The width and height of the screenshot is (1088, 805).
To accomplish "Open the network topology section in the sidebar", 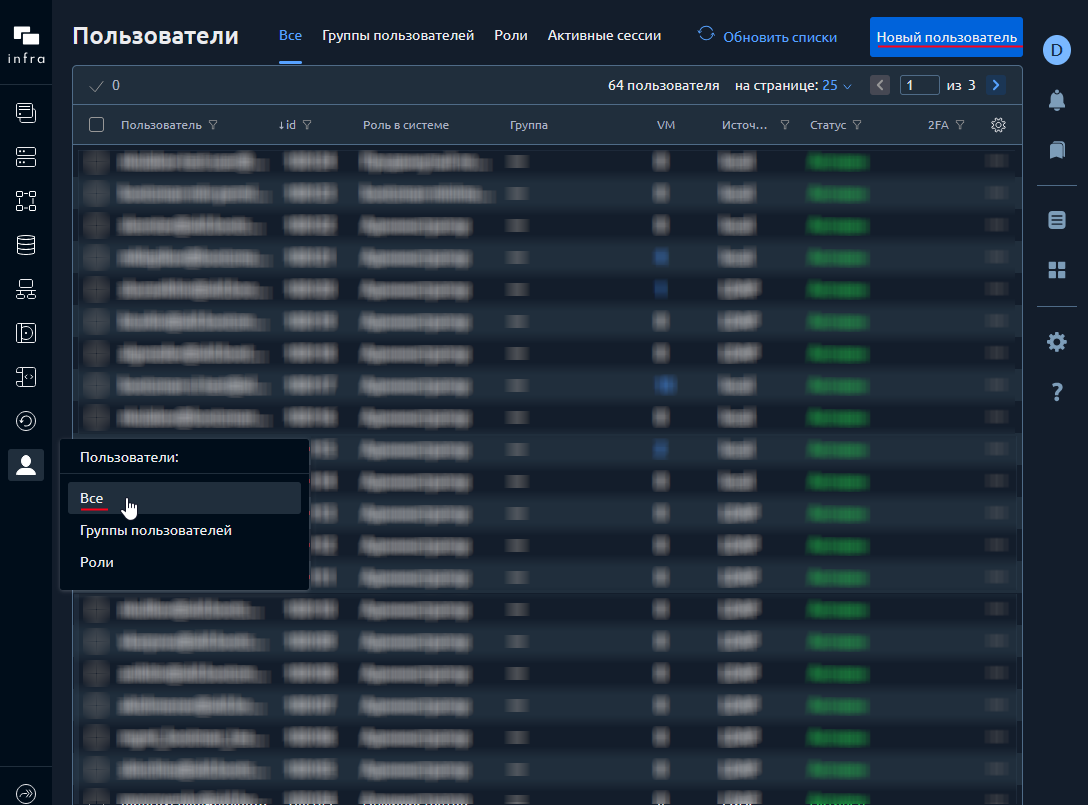I will click(x=26, y=289).
